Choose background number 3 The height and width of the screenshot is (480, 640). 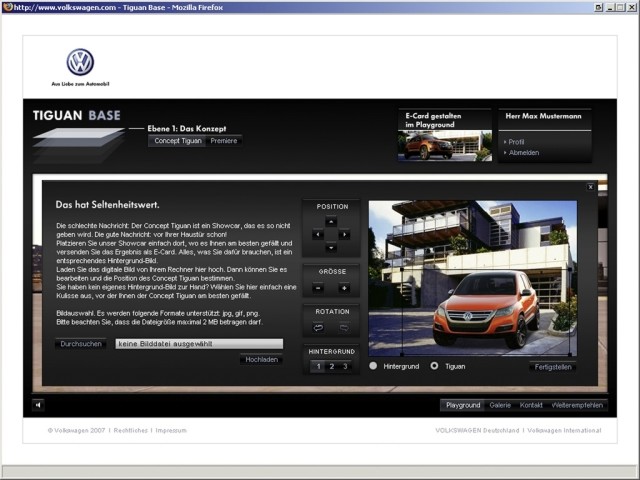(x=345, y=366)
